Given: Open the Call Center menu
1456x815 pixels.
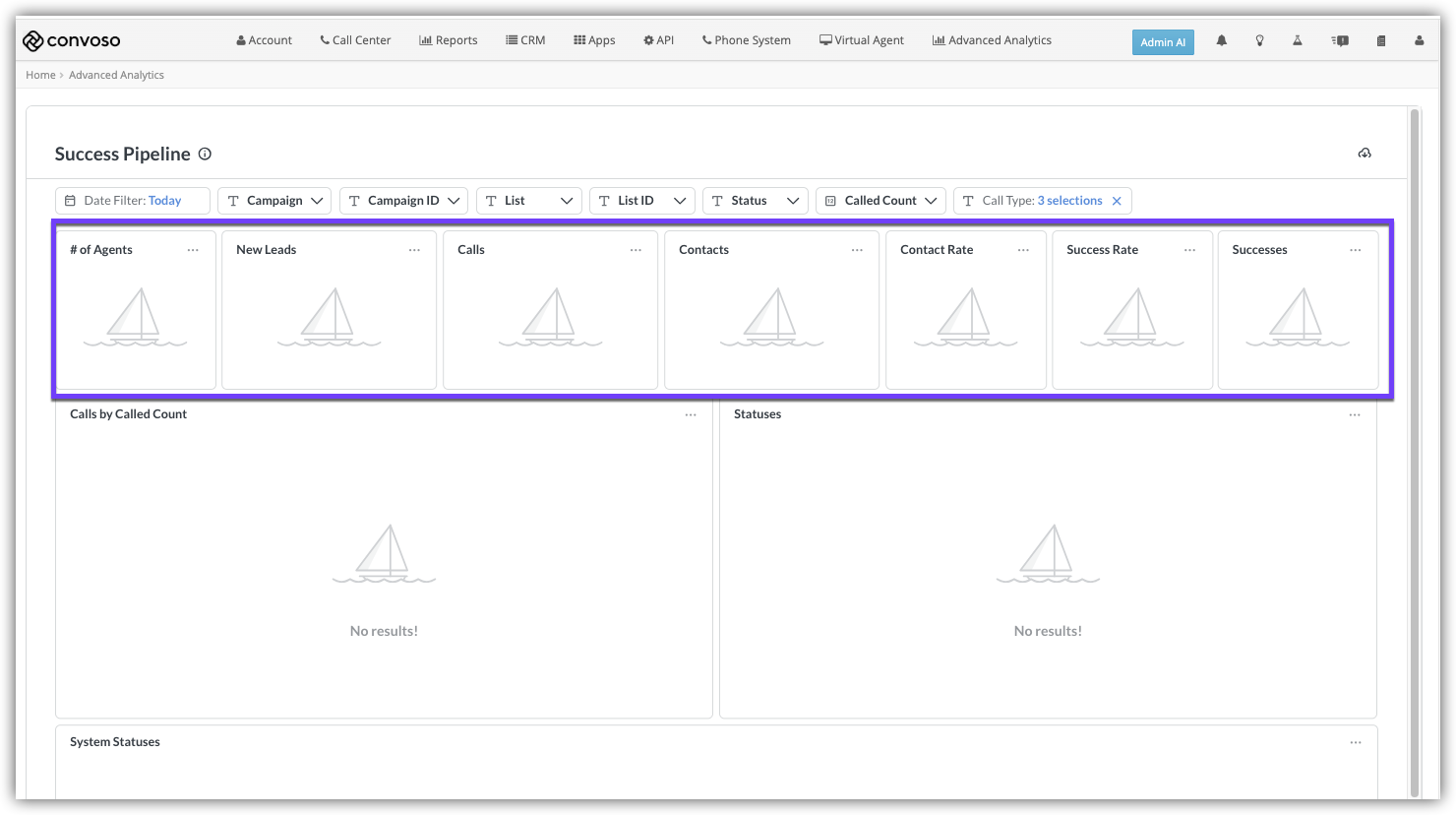Looking at the screenshot, I should (355, 40).
